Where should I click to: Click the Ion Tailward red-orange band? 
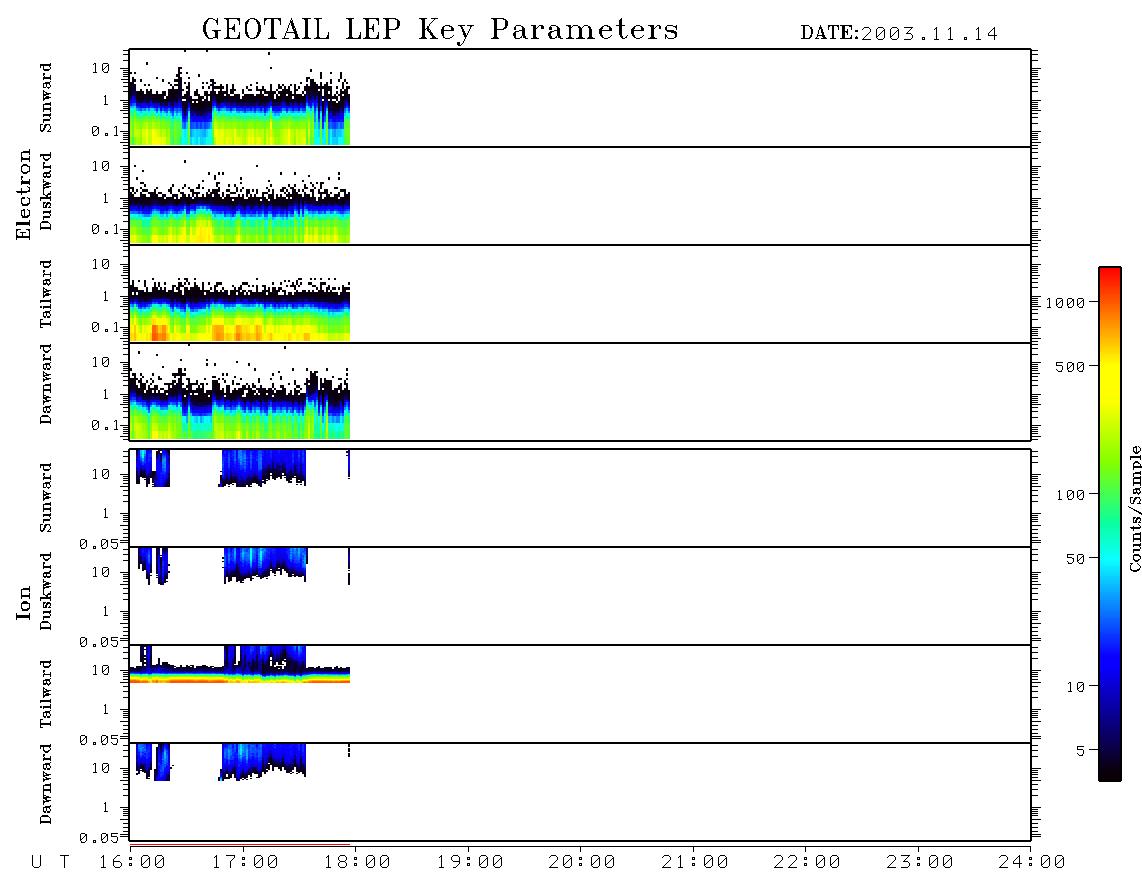click(x=240, y=680)
